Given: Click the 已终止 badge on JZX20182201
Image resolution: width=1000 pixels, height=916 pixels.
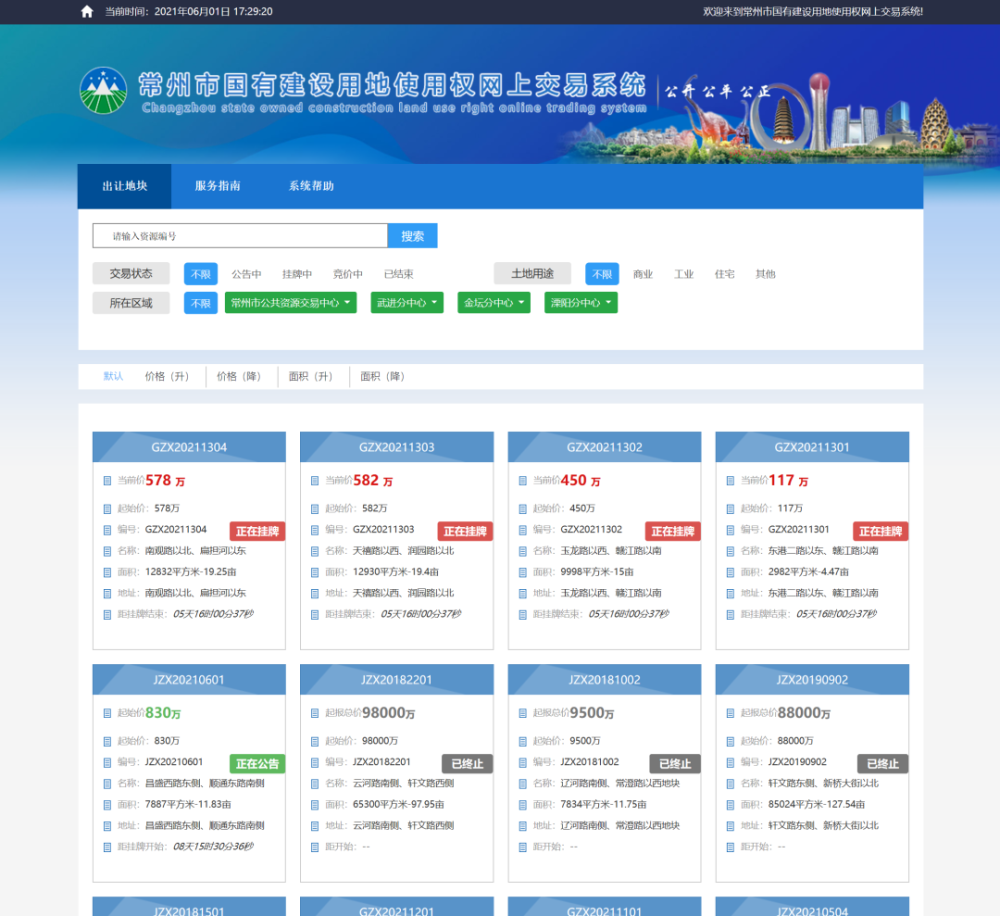Looking at the screenshot, I should tap(467, 764).
